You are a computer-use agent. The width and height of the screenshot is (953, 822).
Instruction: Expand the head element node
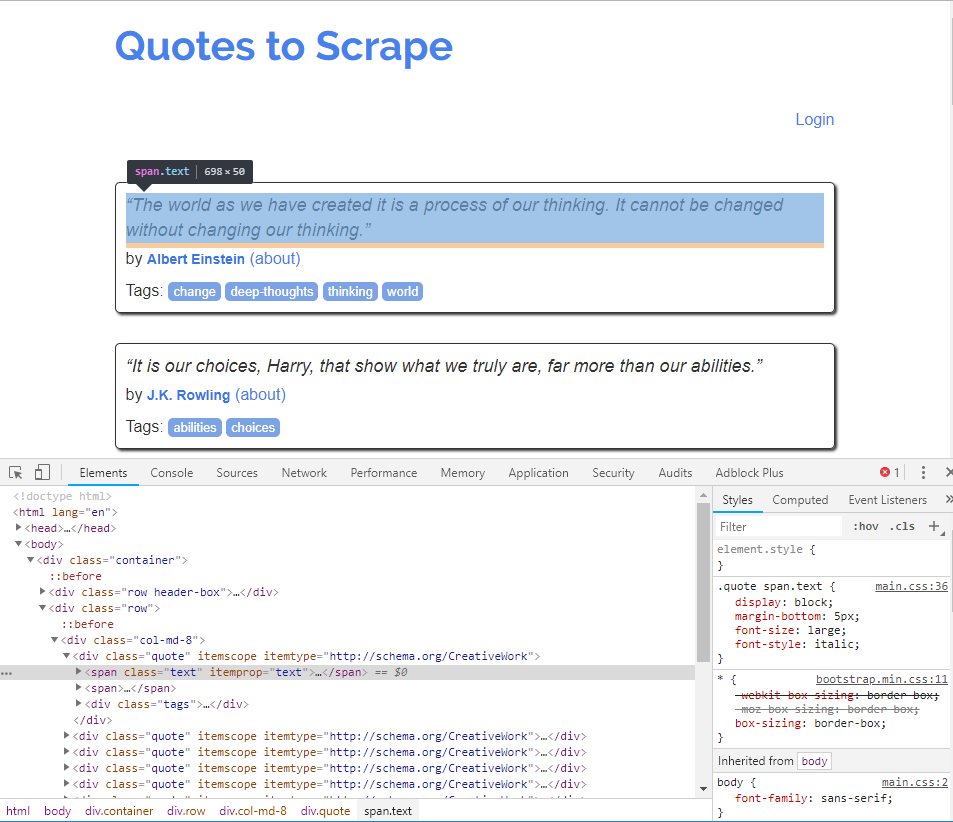point(18,528)
